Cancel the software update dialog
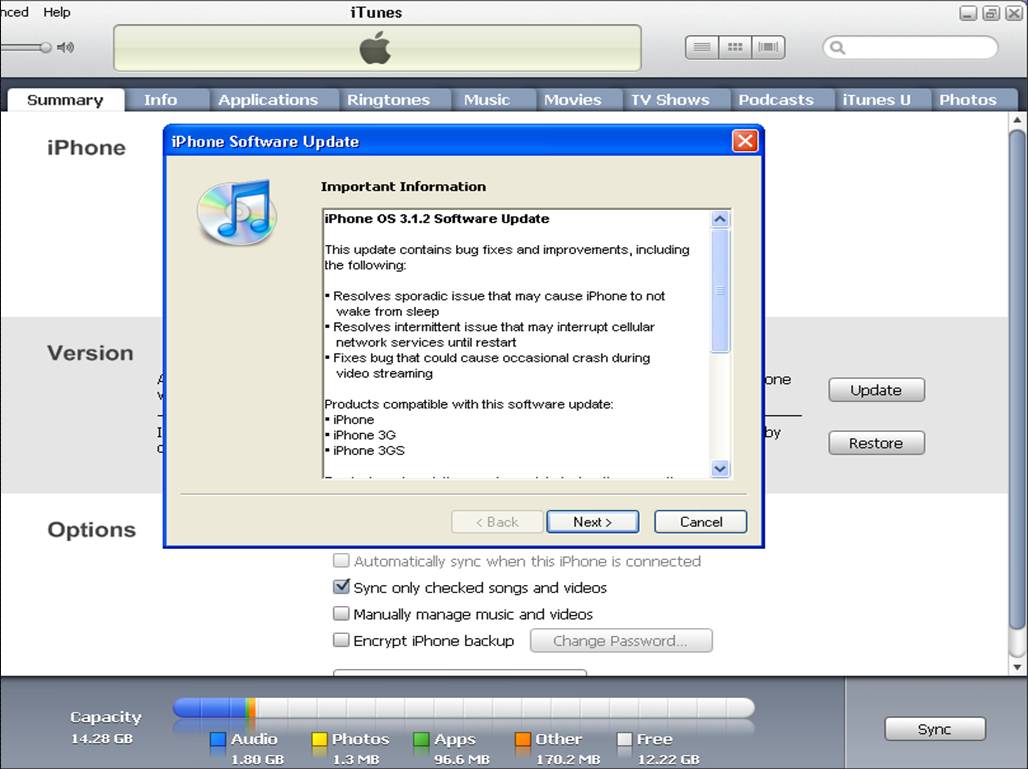 coord(700,522)
